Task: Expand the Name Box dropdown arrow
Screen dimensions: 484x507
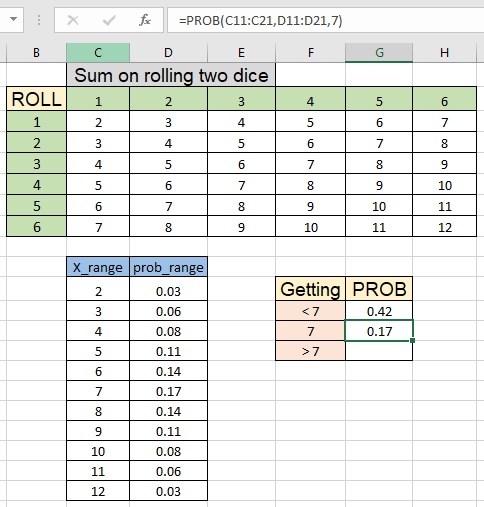Action: pos(13,19)
